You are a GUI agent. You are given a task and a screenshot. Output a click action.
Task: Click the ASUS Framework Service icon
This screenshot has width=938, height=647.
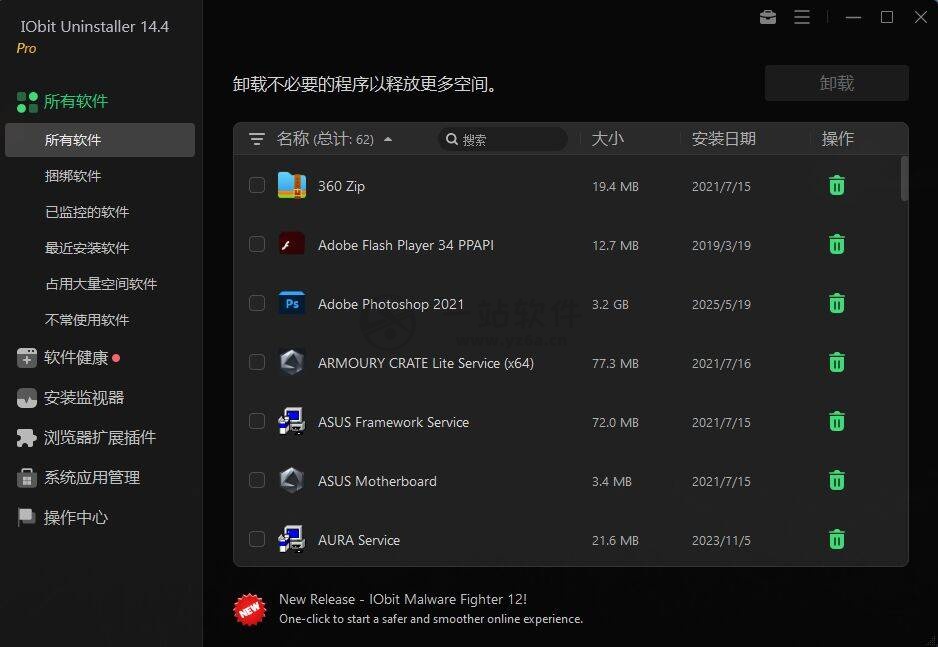point(292,422)
